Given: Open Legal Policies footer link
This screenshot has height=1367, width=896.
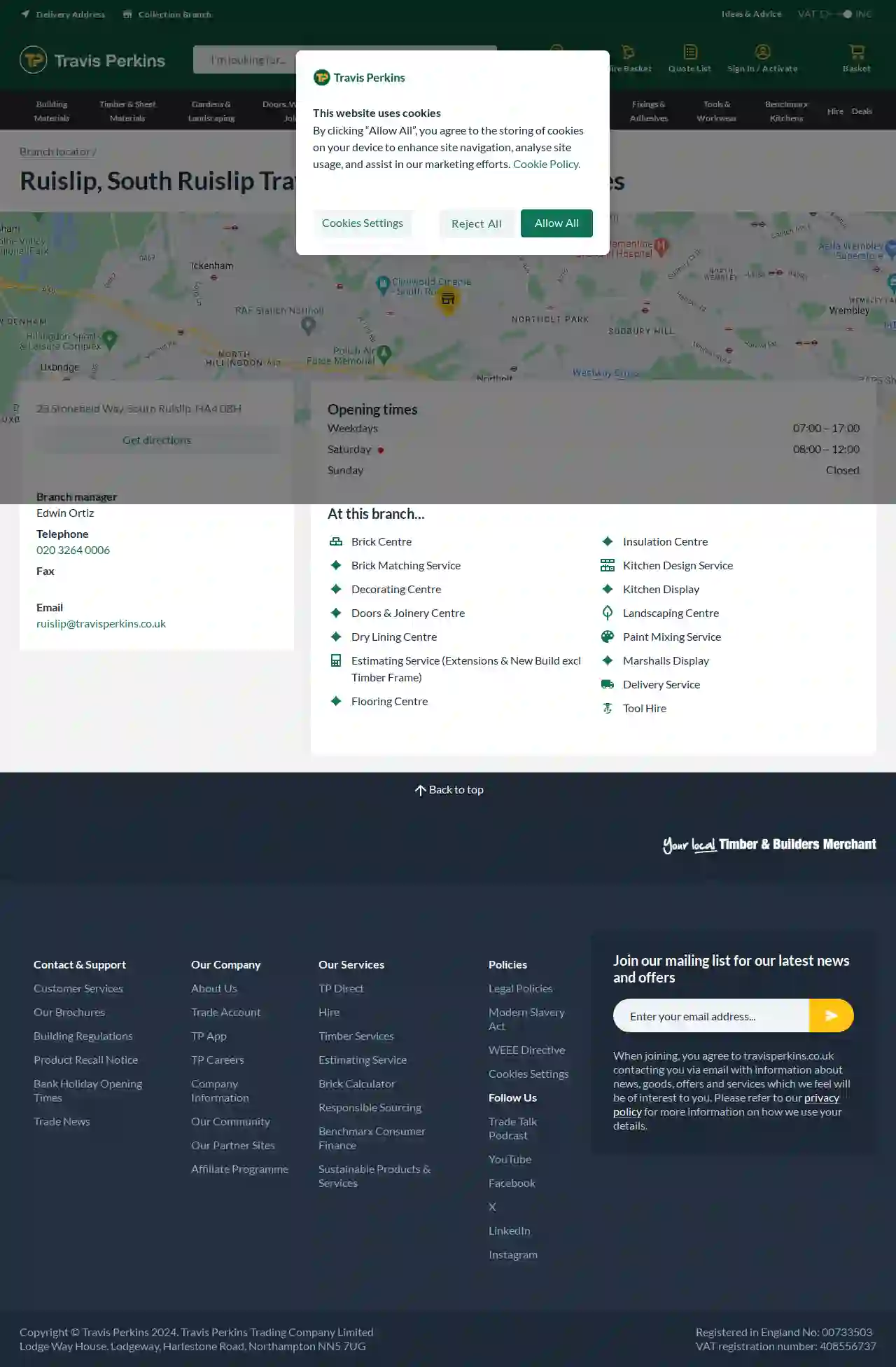Looking at the screenshot, I should 520,988.
